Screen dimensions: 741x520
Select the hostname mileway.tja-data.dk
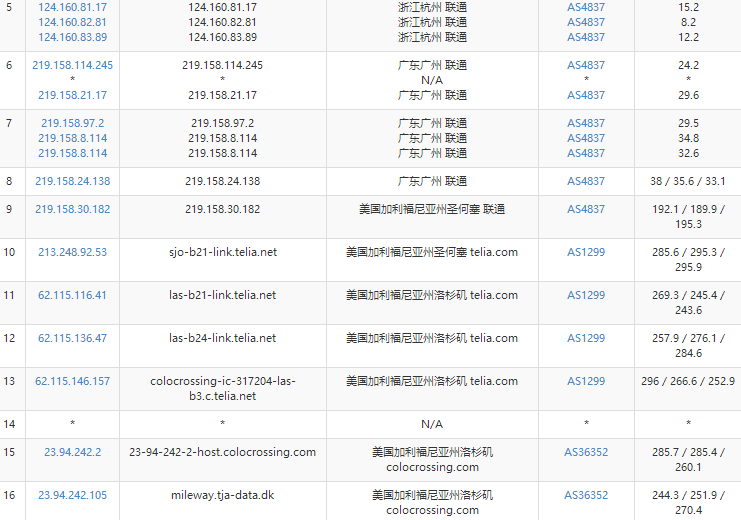pyautogui.click(x=223, y=495)
